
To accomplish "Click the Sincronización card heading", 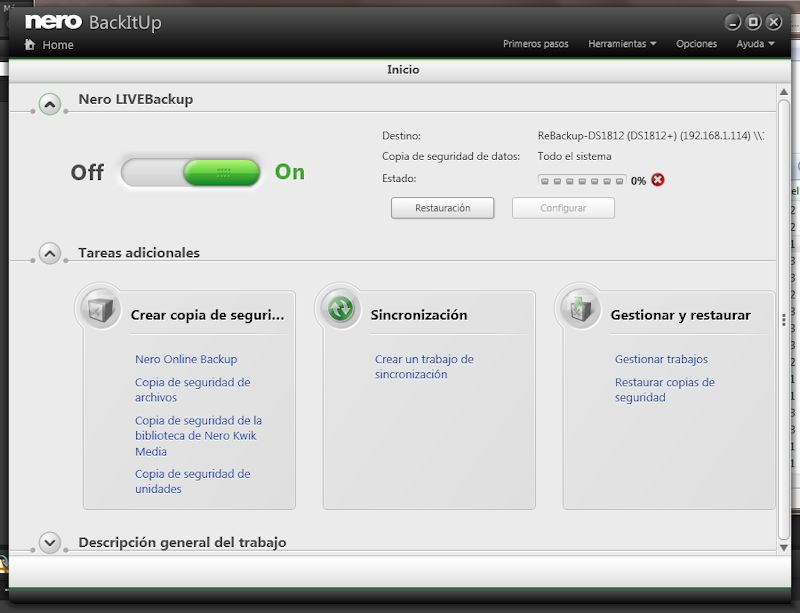I will pyautogui.click(x=419, y=315).
